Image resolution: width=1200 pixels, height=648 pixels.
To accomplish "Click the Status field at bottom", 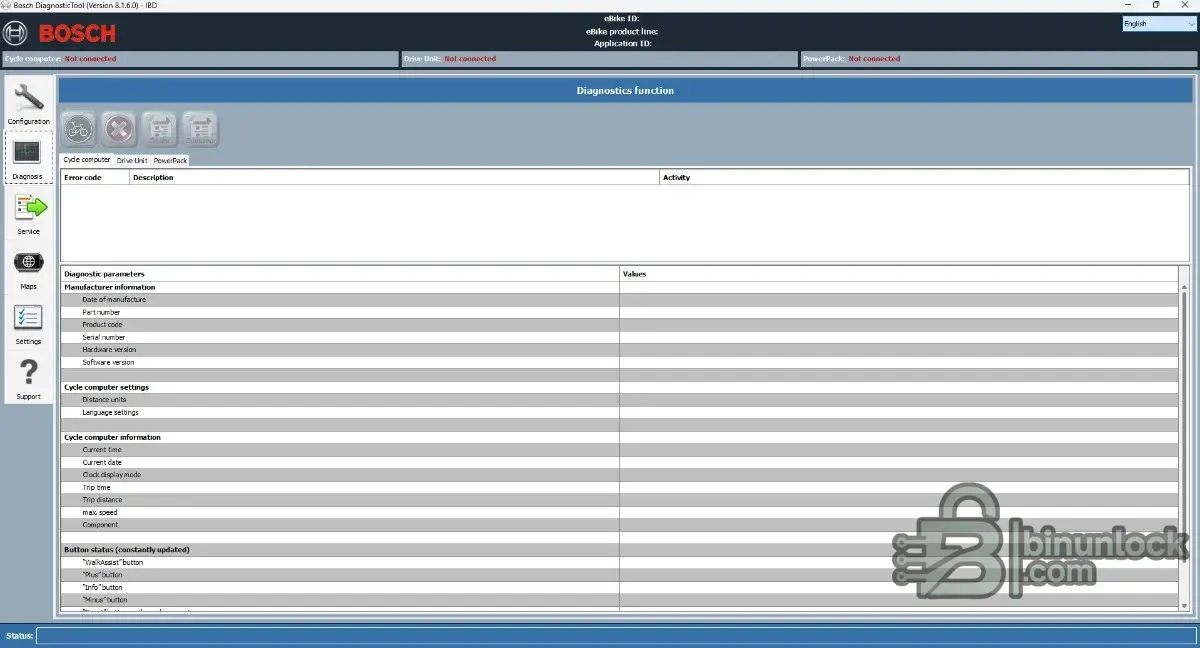I will pos(616,636).
